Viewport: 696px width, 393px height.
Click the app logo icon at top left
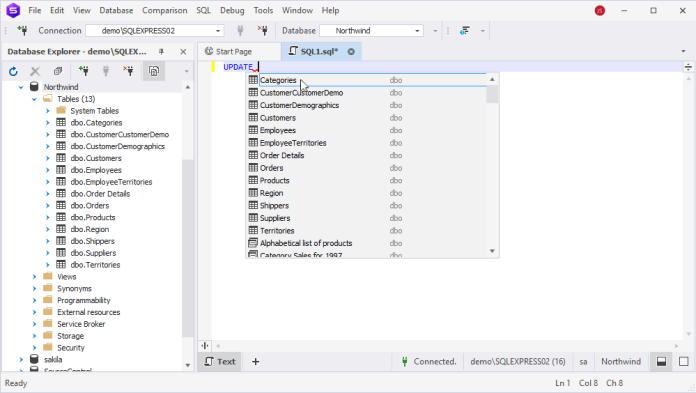[13, 10]
